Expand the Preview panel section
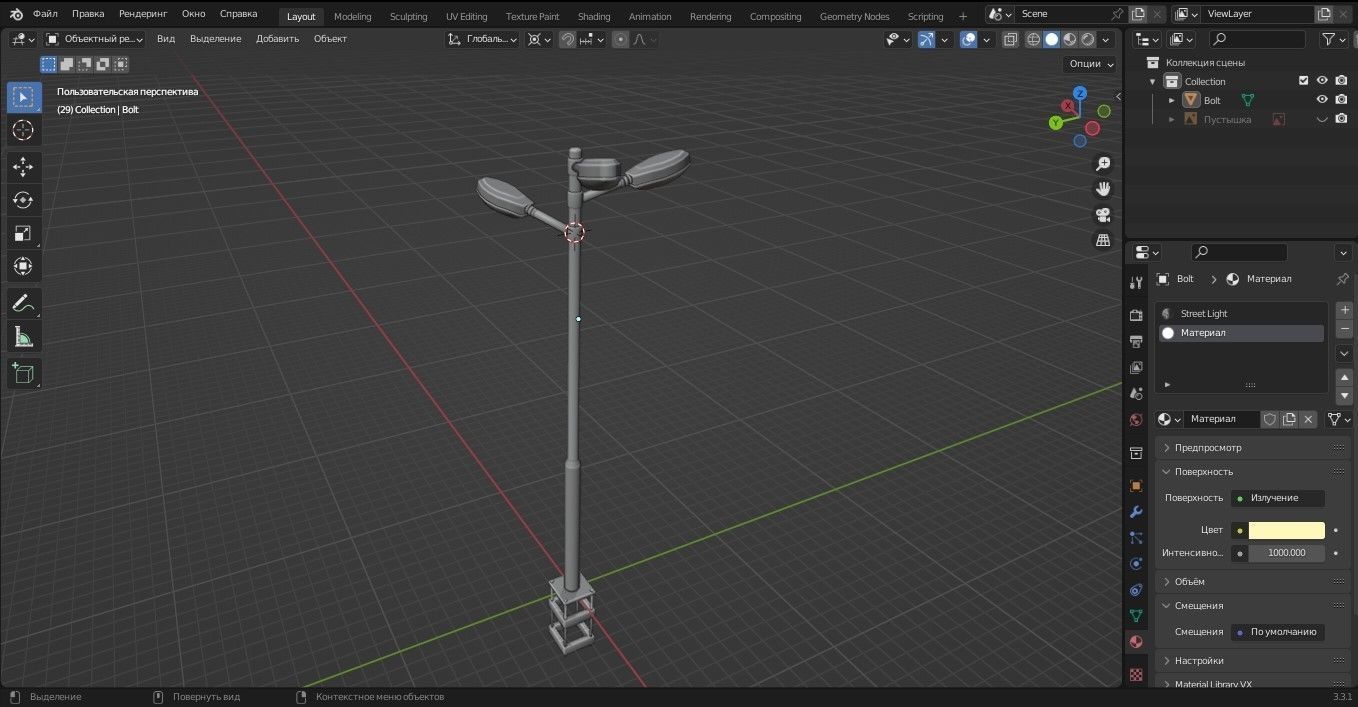 (x=1253, y=447)
